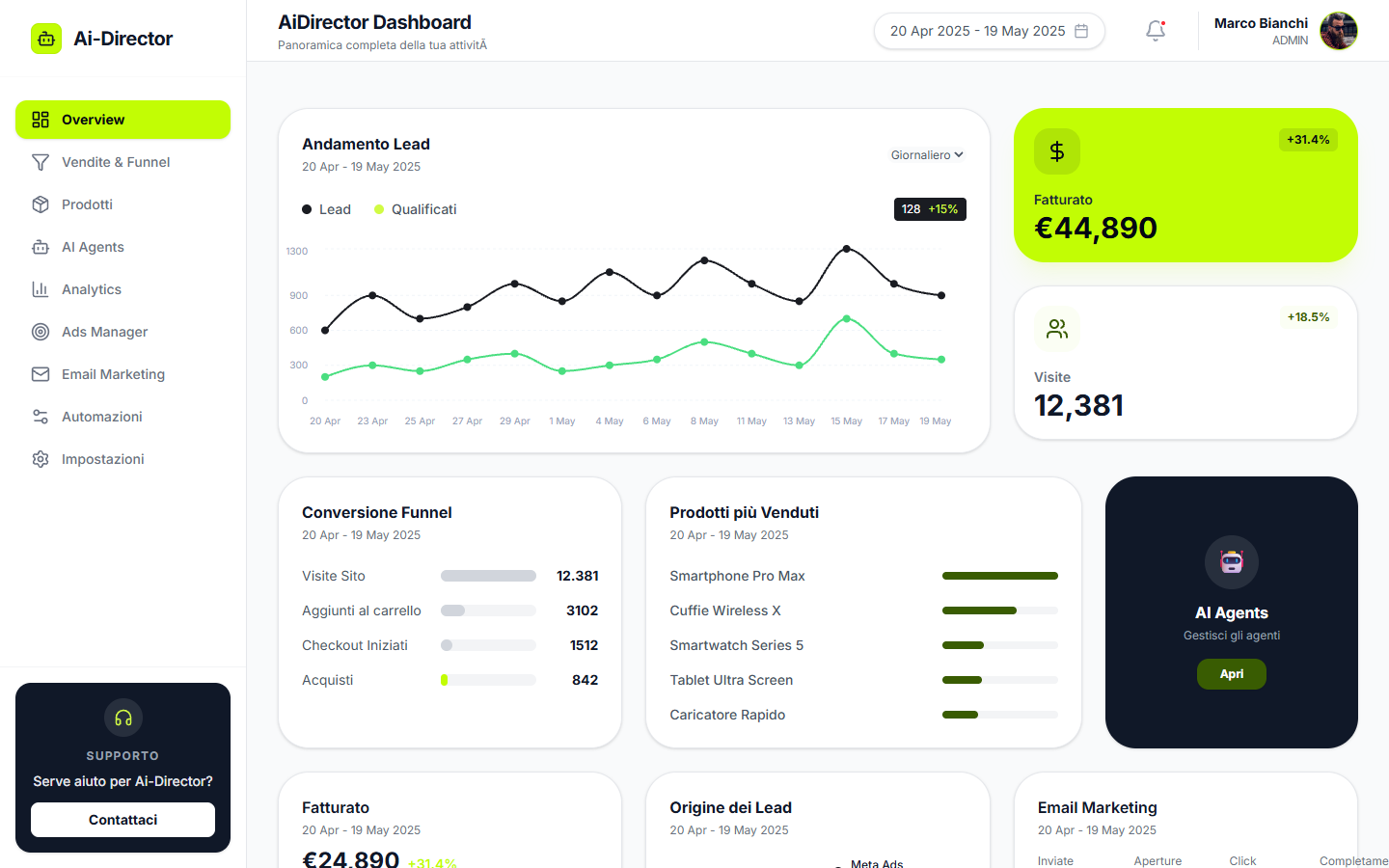Click the AI Agents robot avatar icon
The width and height of the screenshot is (1389, 868).
click(x=1232, y=562)
